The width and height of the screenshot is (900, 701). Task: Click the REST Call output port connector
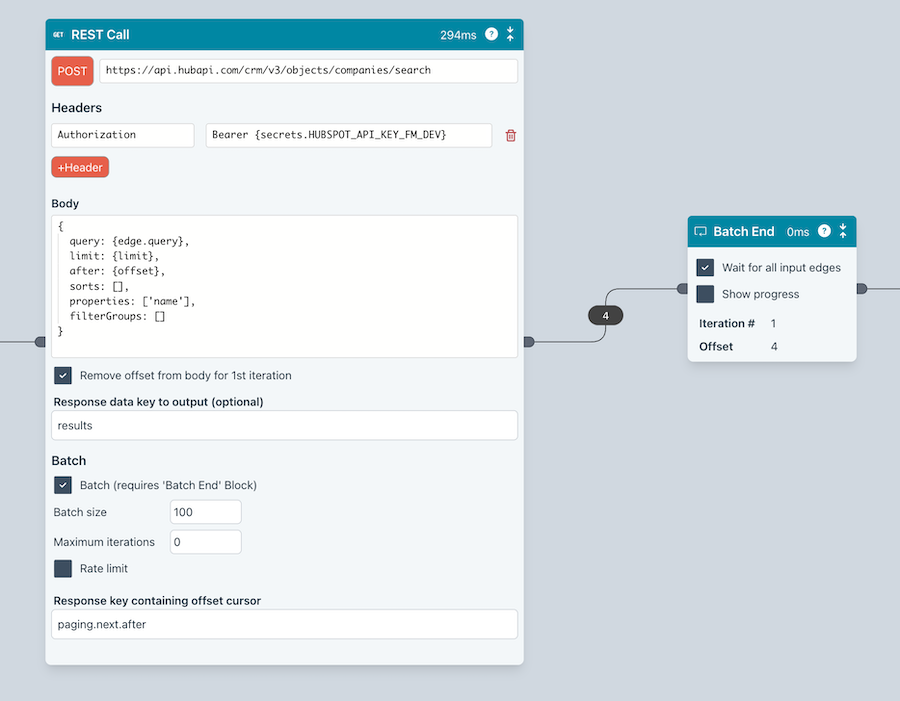[528, 342]
